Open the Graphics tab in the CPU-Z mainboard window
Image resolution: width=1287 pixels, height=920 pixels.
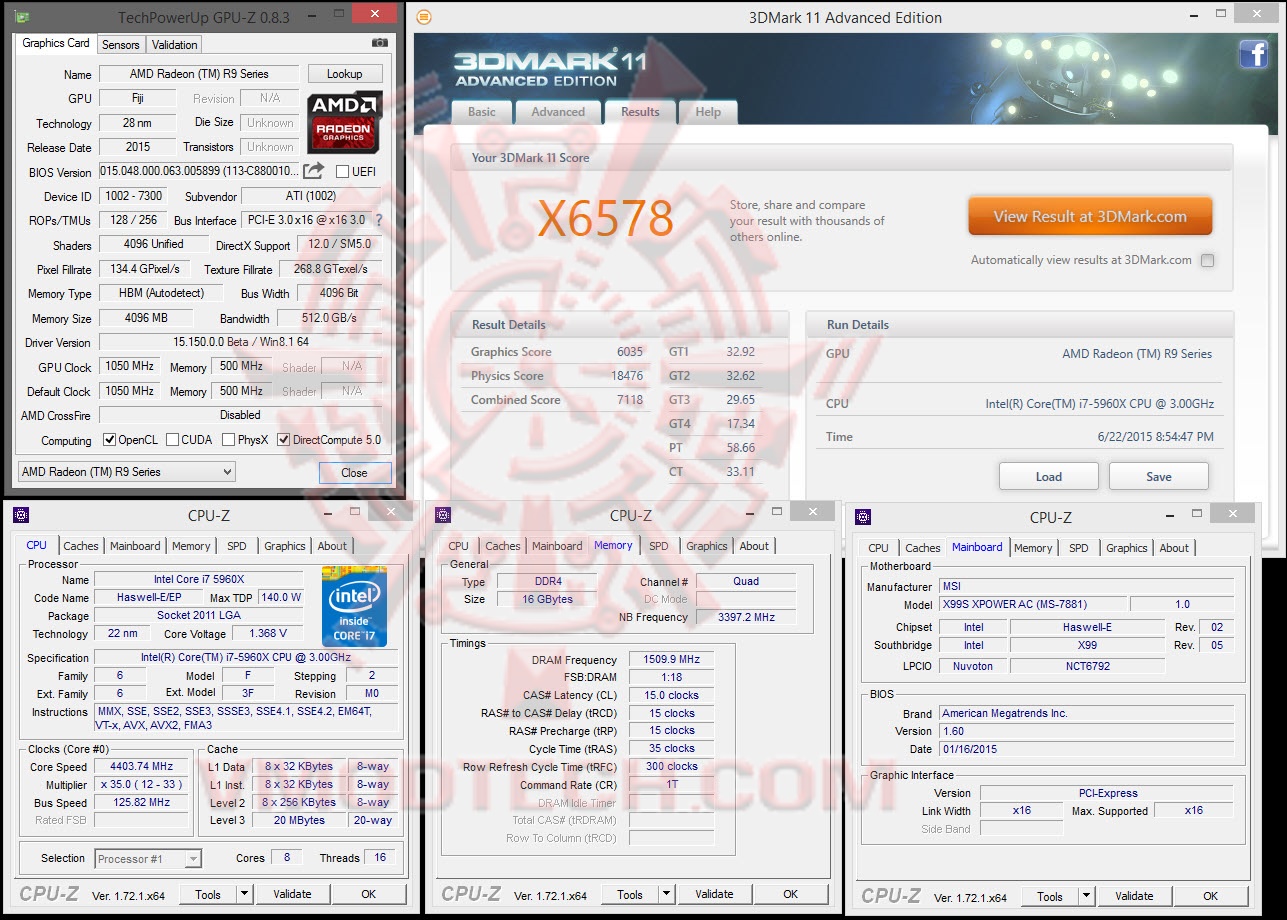point(1126,548)
